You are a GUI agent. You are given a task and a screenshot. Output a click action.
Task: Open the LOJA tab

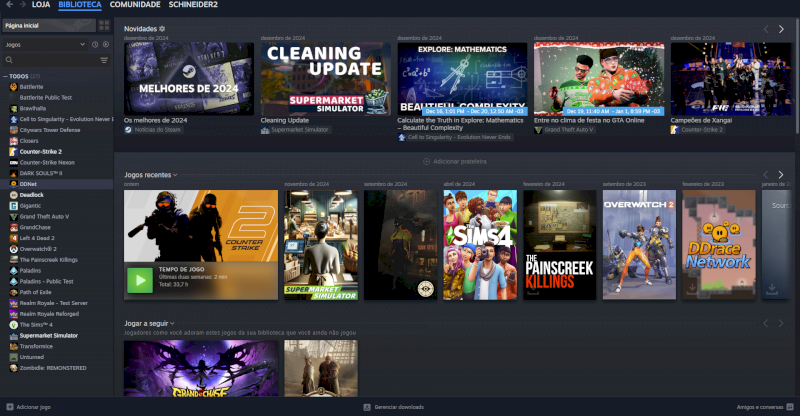(x=41, y=5)
